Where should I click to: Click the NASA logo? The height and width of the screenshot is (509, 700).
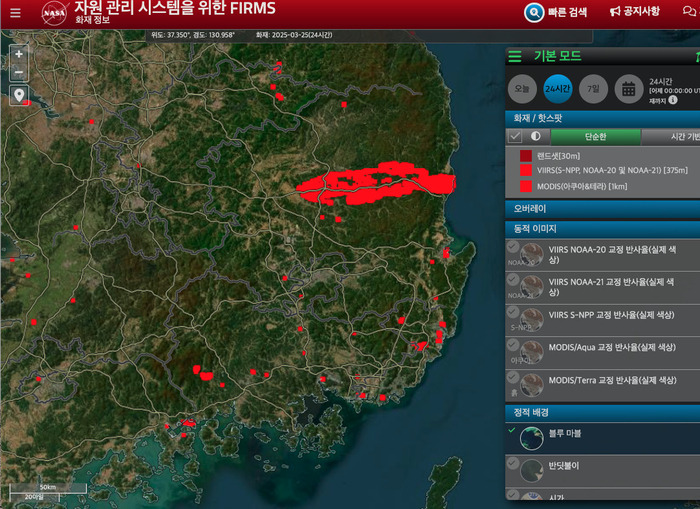[54, 13]
